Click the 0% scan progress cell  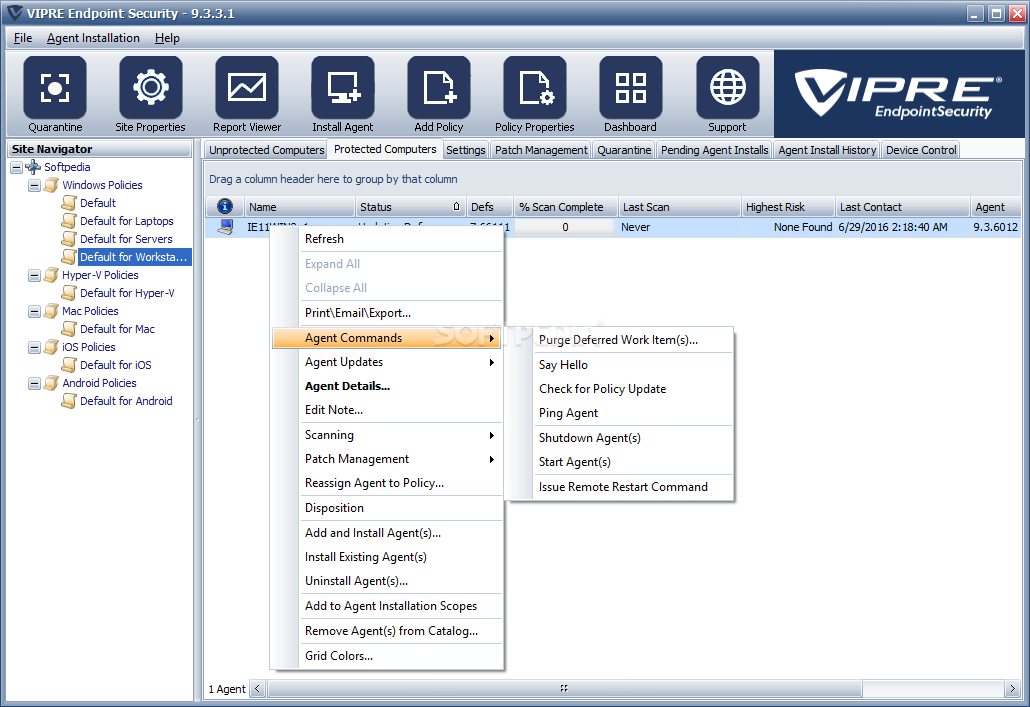coord(565,227)
